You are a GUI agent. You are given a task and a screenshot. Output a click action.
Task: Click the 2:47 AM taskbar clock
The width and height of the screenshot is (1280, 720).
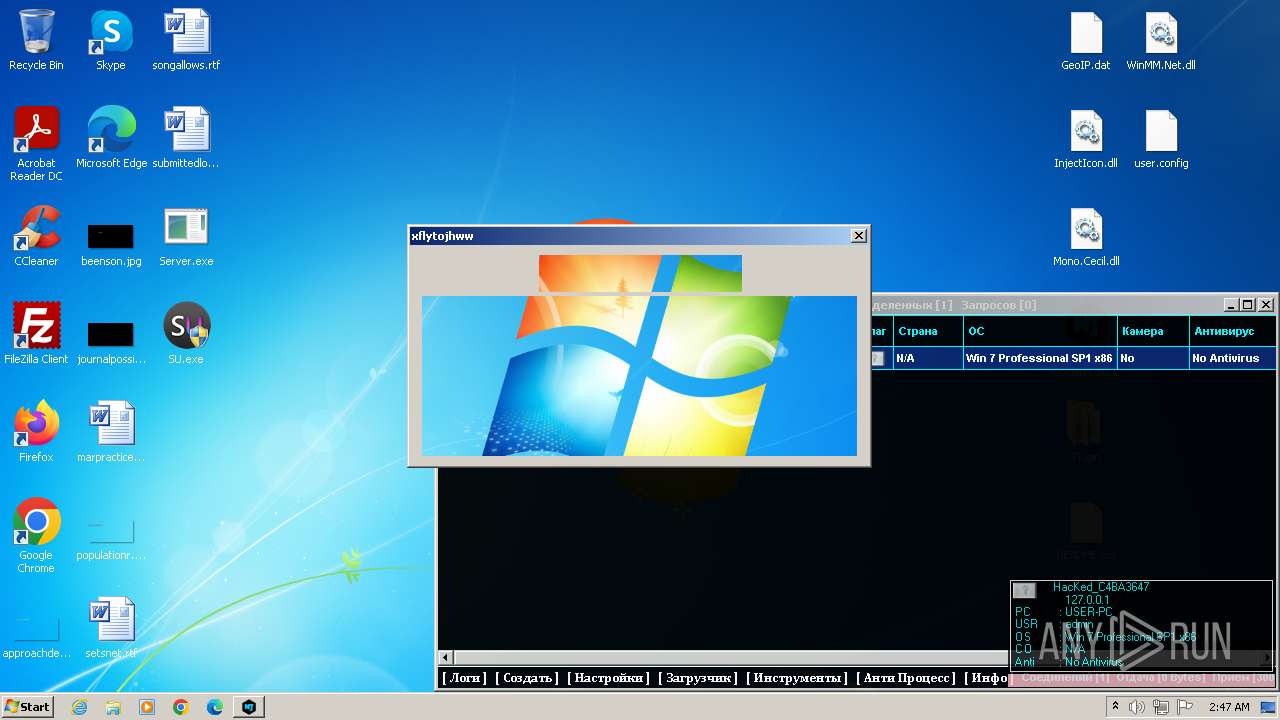(x=1229, y=707)
